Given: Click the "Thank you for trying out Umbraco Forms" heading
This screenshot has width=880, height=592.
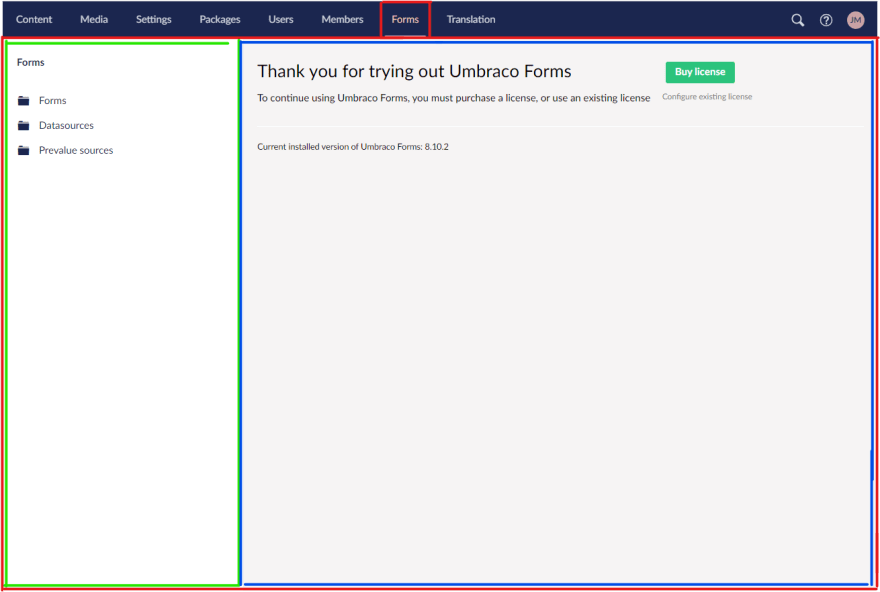Looking at the screenshot, I should pyautogui.click(x=414, y=71).
